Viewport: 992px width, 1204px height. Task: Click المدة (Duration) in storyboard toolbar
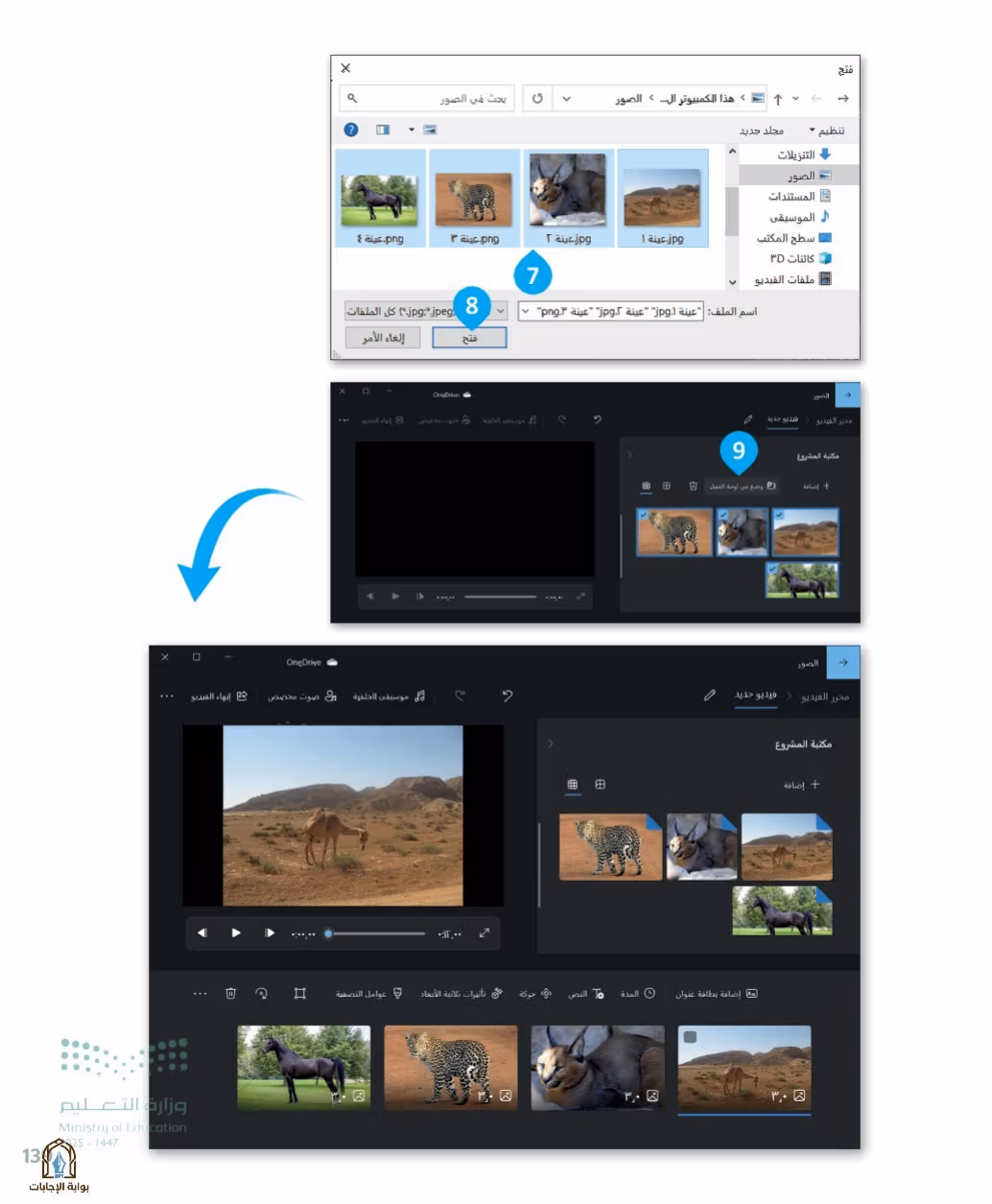[x=638, y=994]
